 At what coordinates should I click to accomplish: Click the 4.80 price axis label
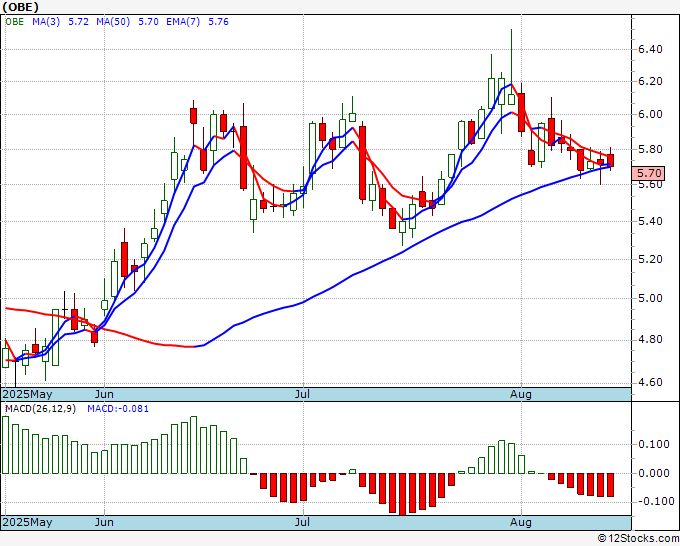click(x=650, y=339)
